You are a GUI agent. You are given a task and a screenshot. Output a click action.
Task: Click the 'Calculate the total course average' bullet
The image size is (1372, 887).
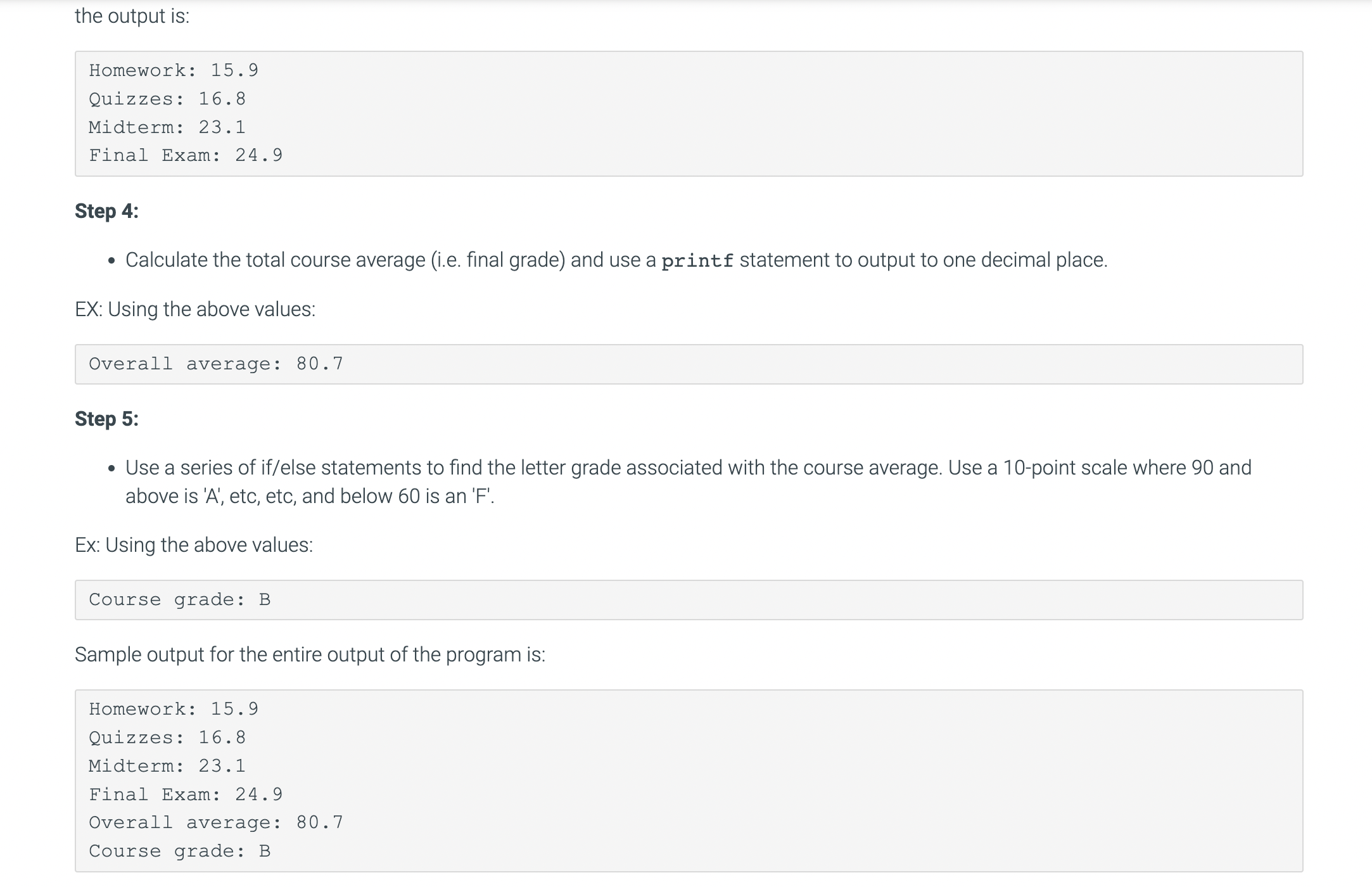616,260
